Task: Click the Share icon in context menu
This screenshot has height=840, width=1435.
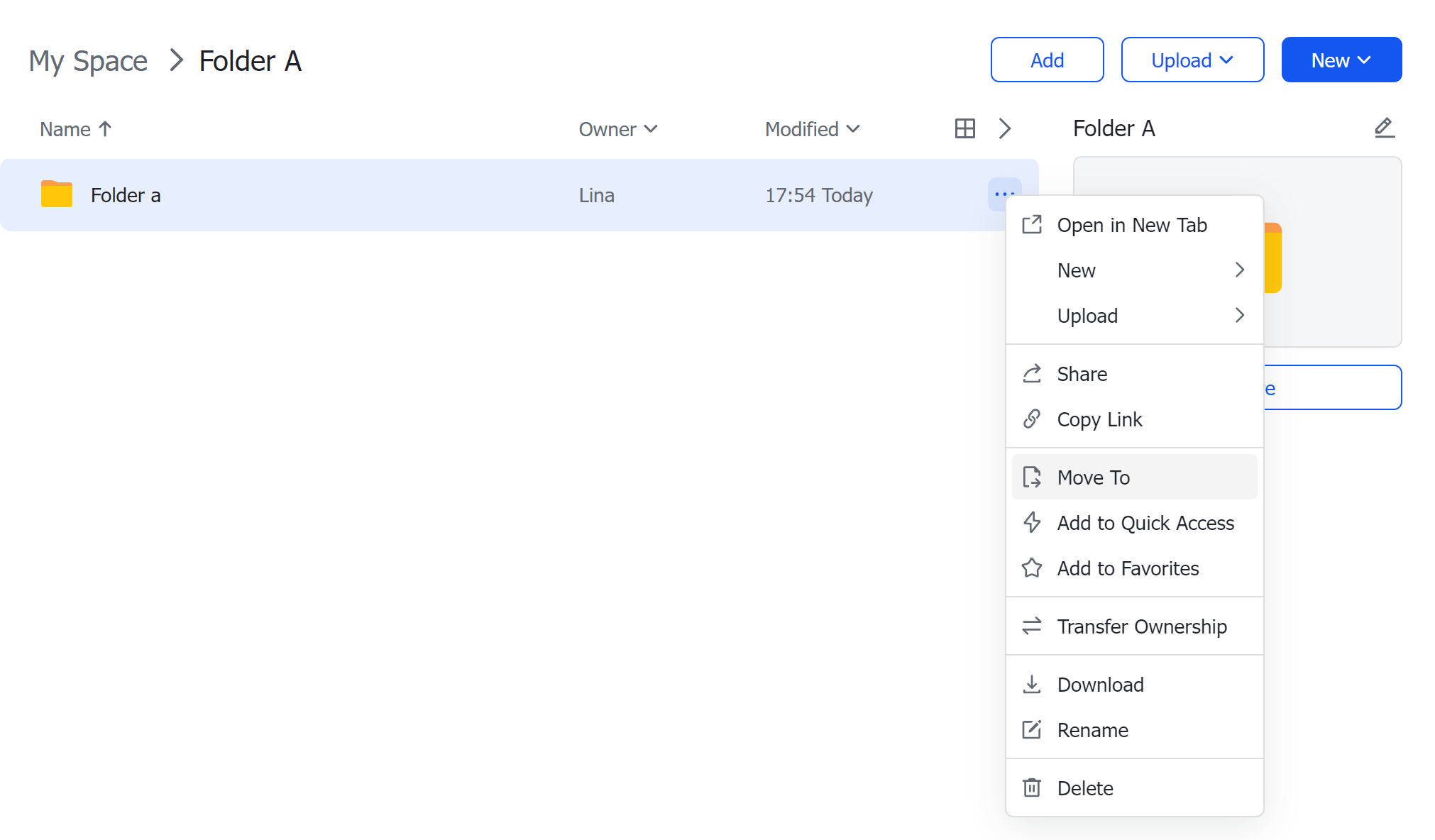Action: coord(1032,374)
